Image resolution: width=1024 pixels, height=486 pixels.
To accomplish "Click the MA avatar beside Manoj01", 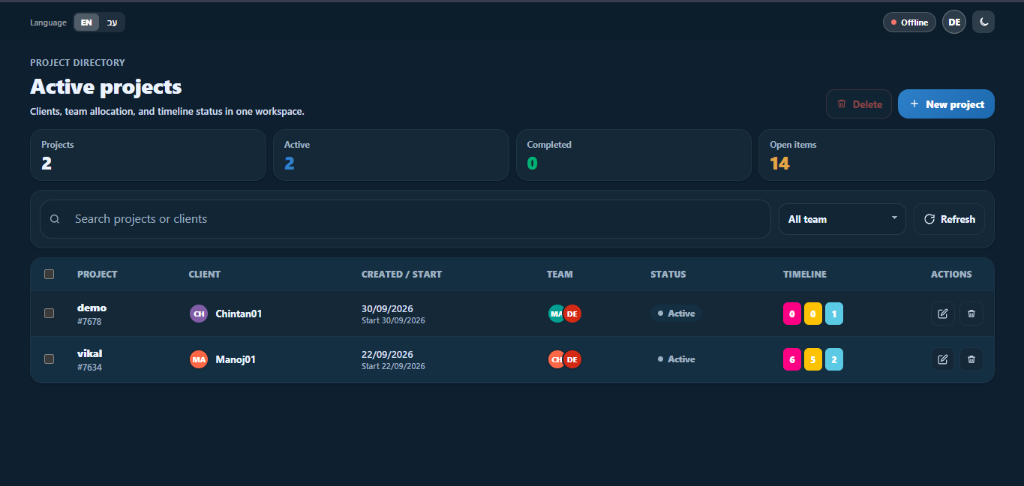I will click(199, 359).
